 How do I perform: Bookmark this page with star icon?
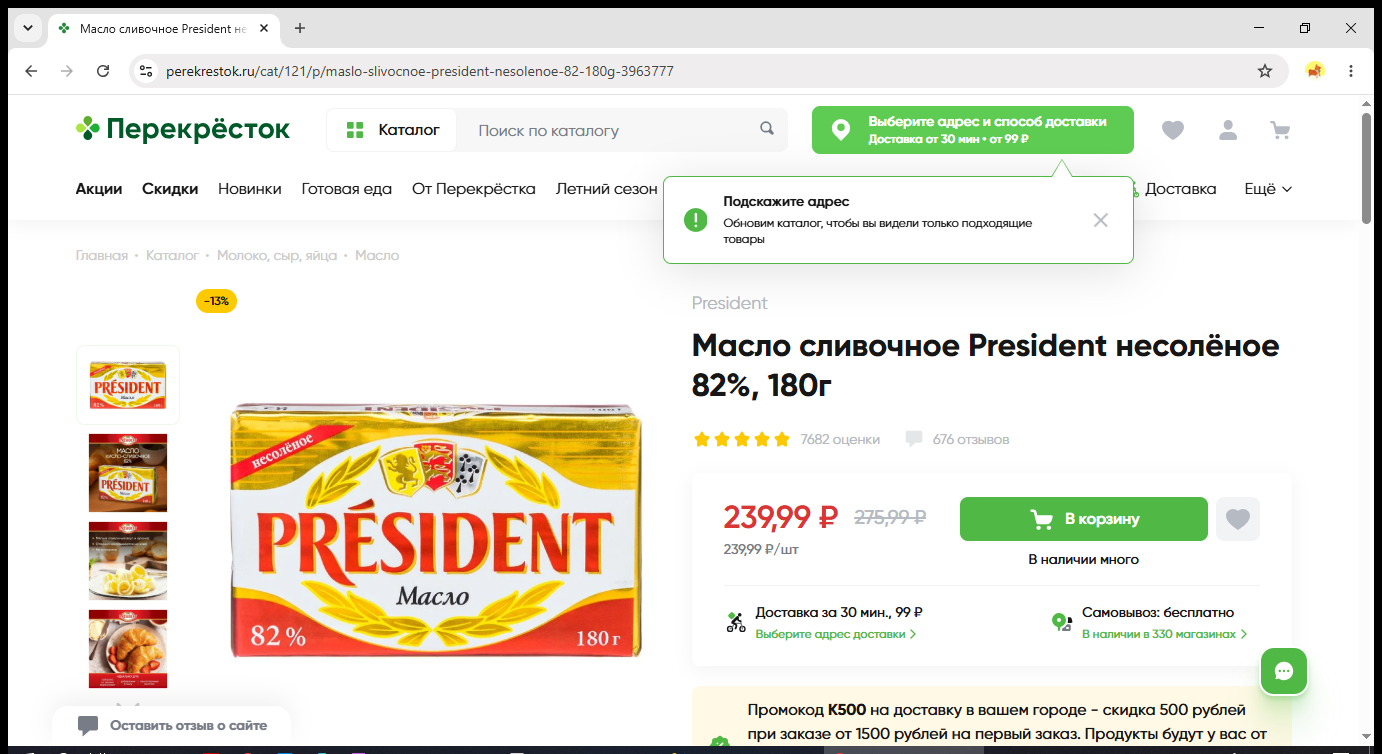click(1265, 71)
